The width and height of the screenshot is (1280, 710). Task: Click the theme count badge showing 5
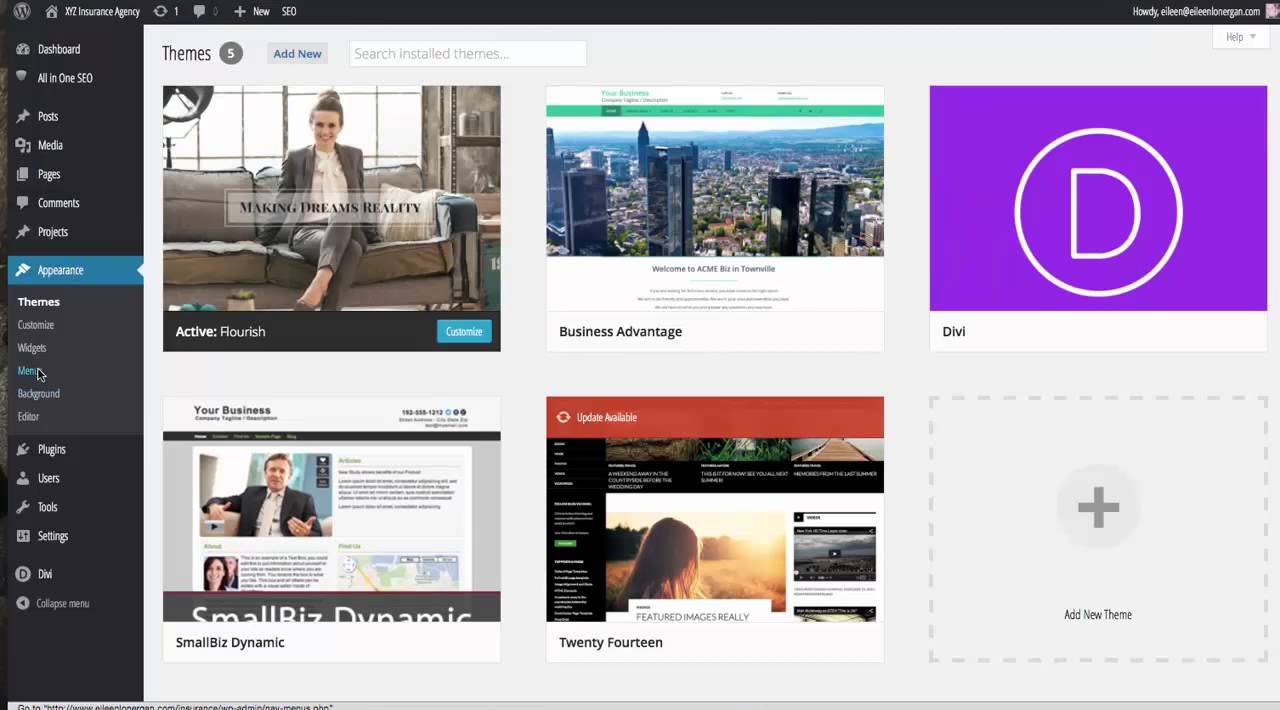[231, 53]
